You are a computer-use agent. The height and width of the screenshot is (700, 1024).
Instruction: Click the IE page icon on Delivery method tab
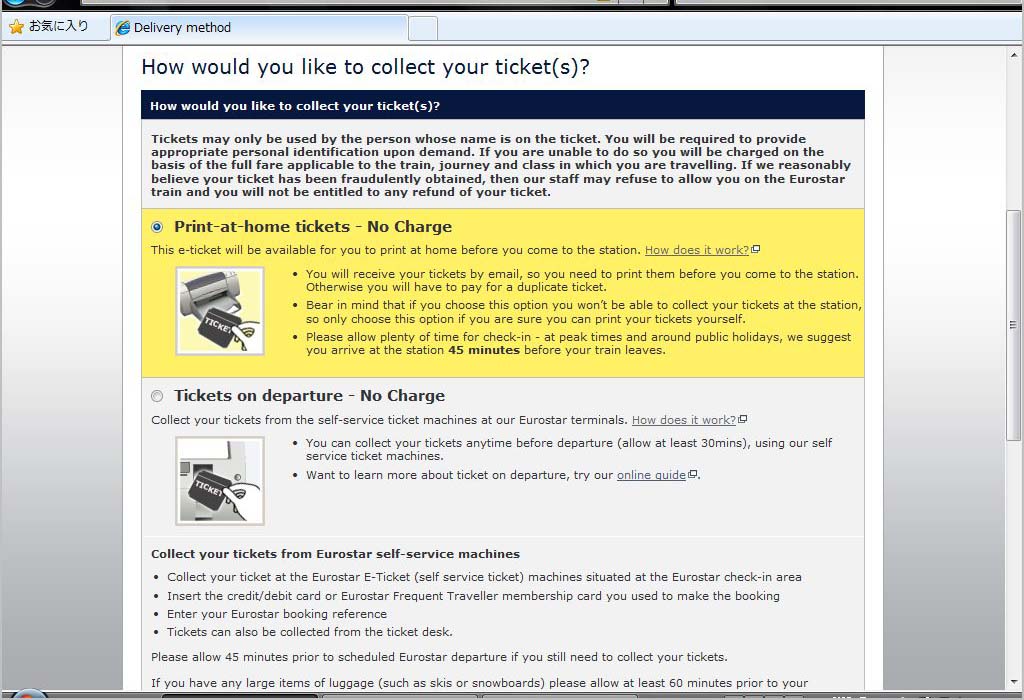pos(123,28)
